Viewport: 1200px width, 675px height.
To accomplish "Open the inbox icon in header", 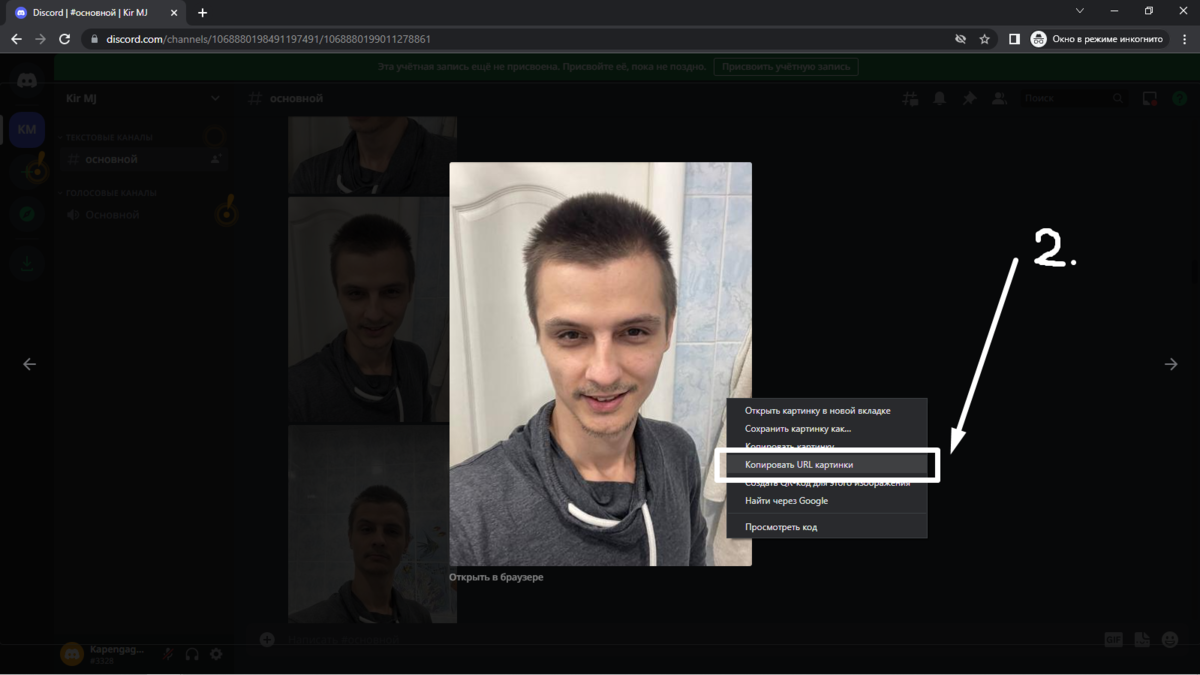I will click(x=1151, y=98).
